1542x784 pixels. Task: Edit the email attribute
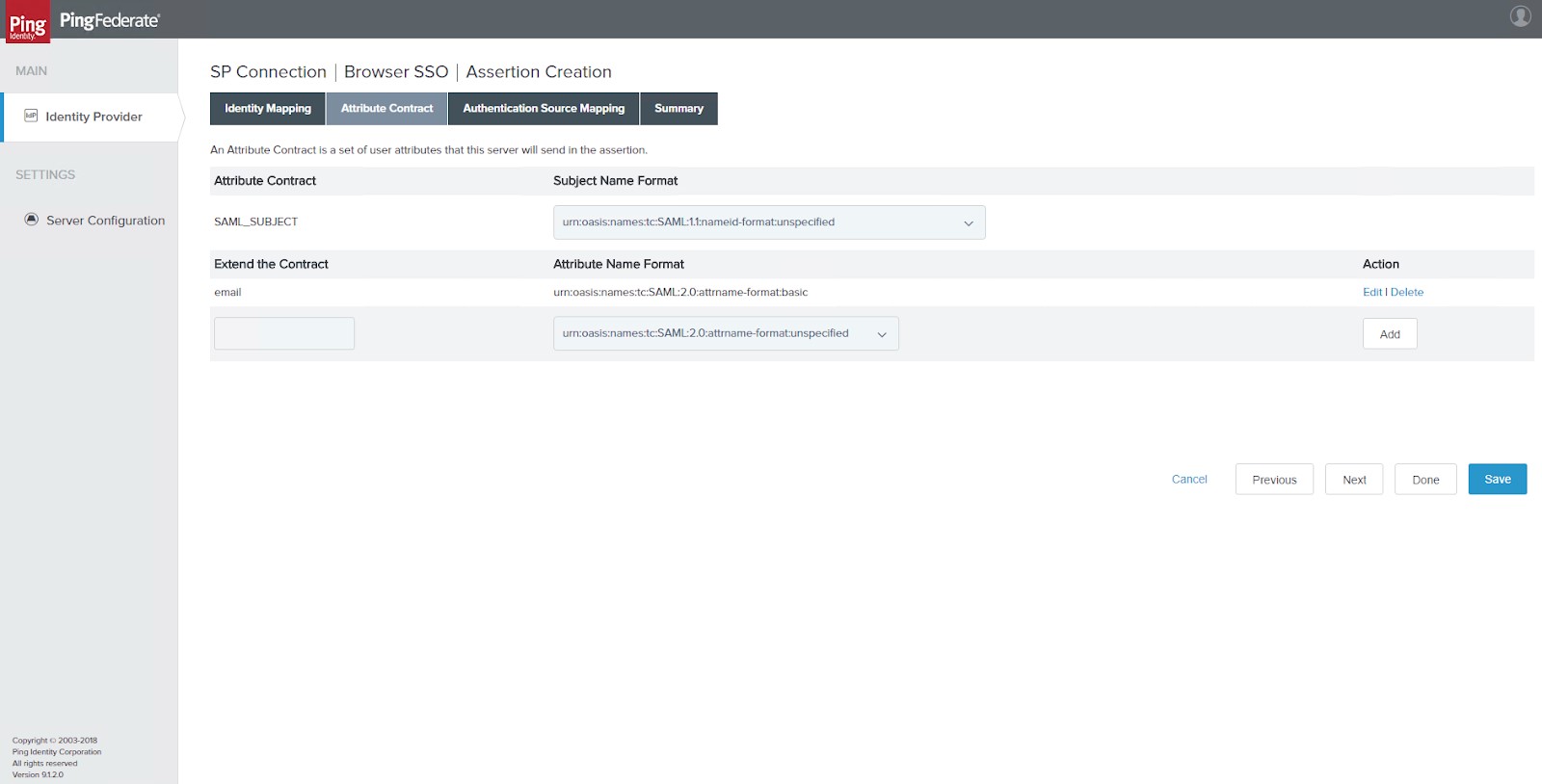click(x=1371, y=293)
